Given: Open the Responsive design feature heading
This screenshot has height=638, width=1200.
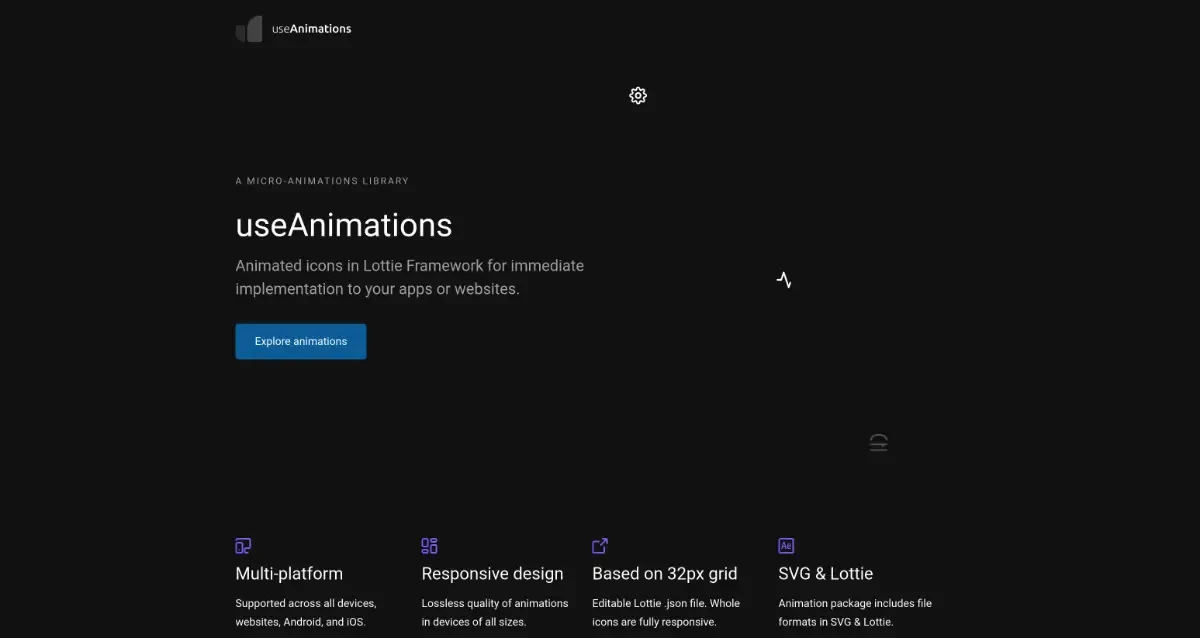Looking at the screenshot, I should [x=492, y=574].
